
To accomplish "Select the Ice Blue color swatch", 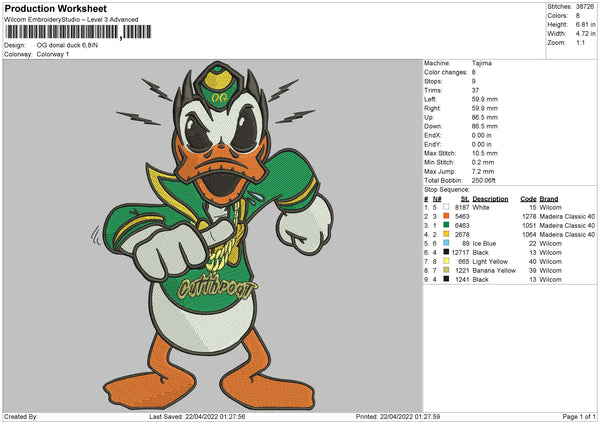I will (x=446, y=243).
